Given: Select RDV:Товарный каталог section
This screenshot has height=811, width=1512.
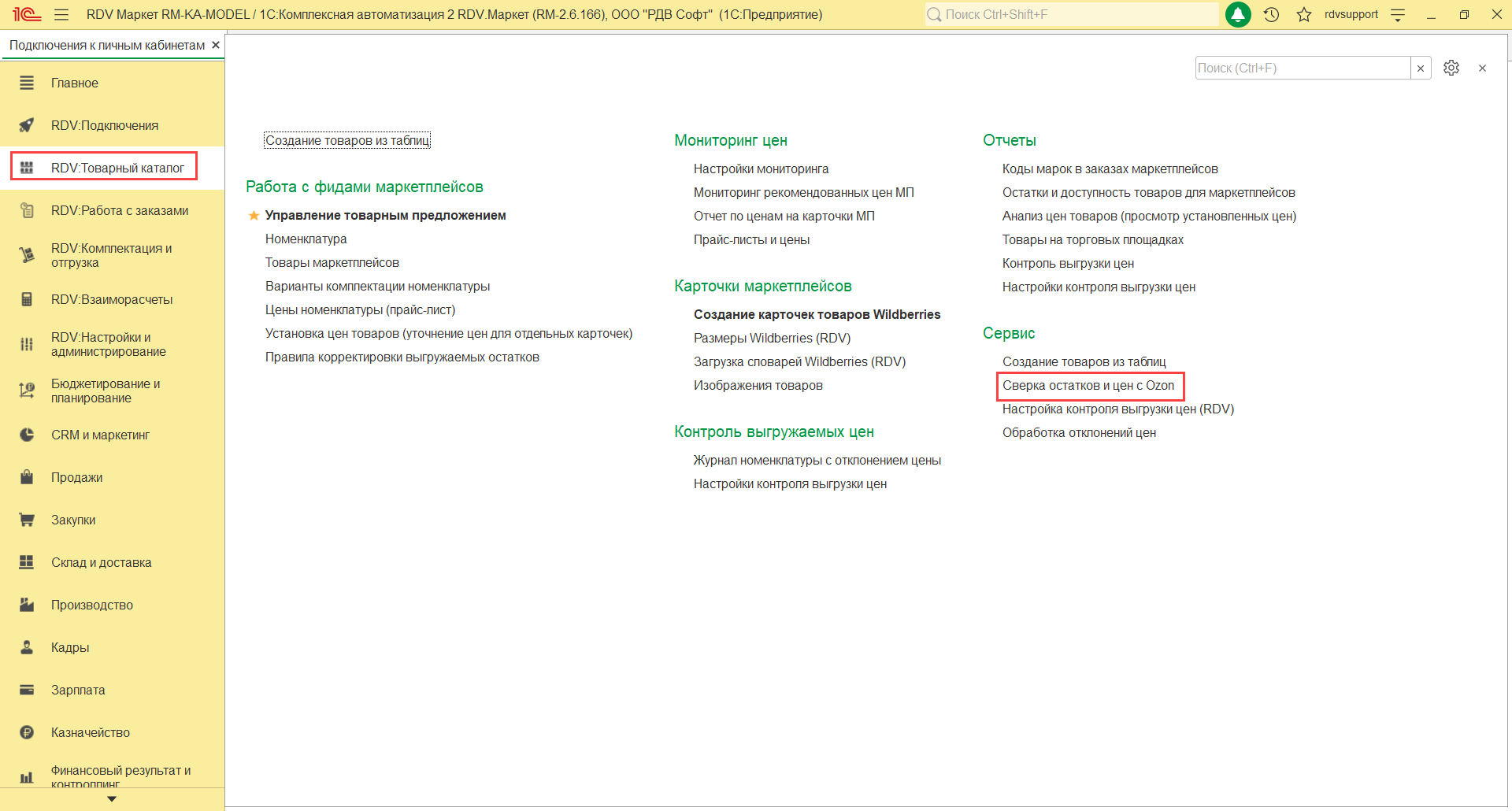Looking at the screenshot, I should click(117, 168).
